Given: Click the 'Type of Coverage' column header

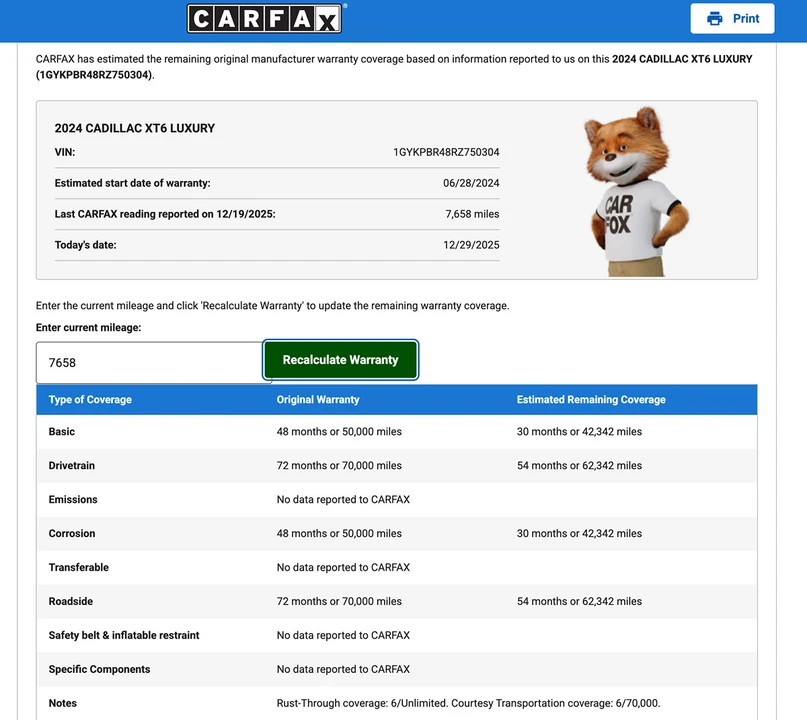Looking at the screenshot, I should 90,400.
